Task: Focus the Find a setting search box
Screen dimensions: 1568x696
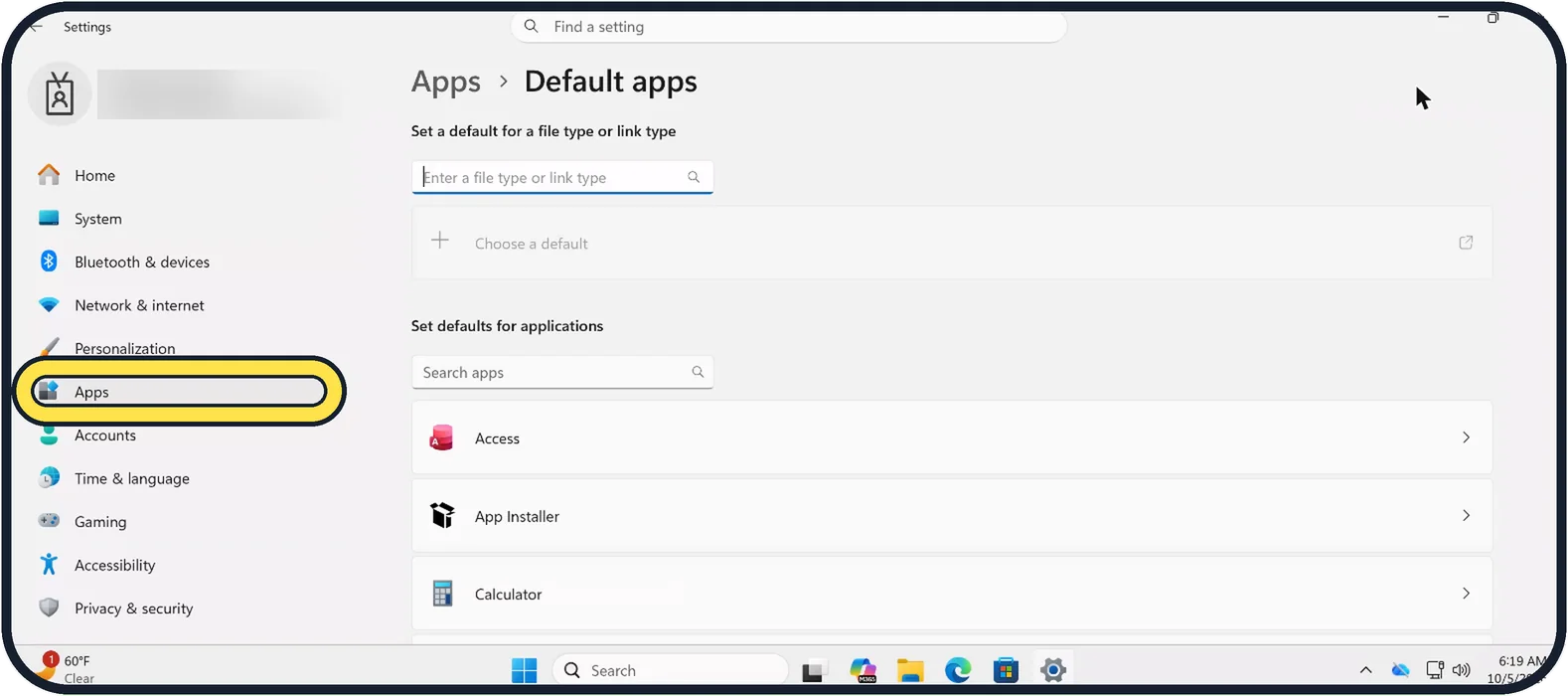Action: (x=789, y=27)
